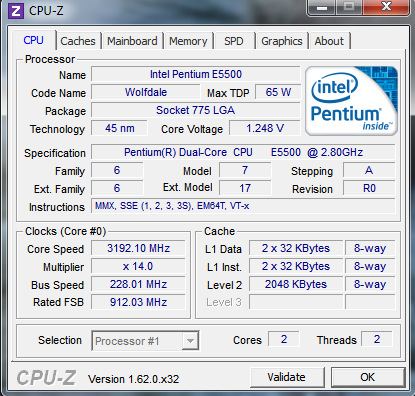Click the maximize button in title bar
The height and width of the screenshot is (396, 415).
pos(349,7)
